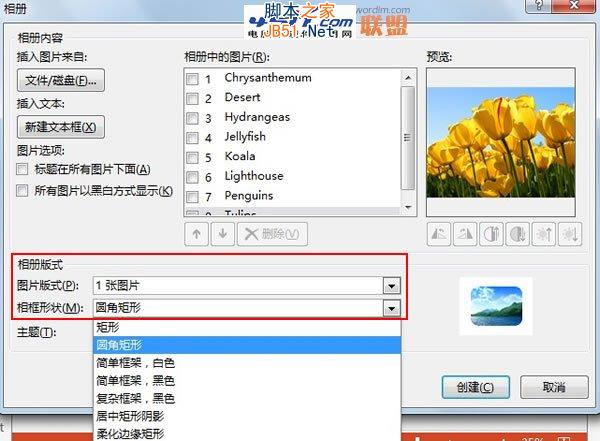This screenshot has height=441, width=600.
Task: Choose 复杂框架，黑色 frame option
Action: [x=247, y=399]
